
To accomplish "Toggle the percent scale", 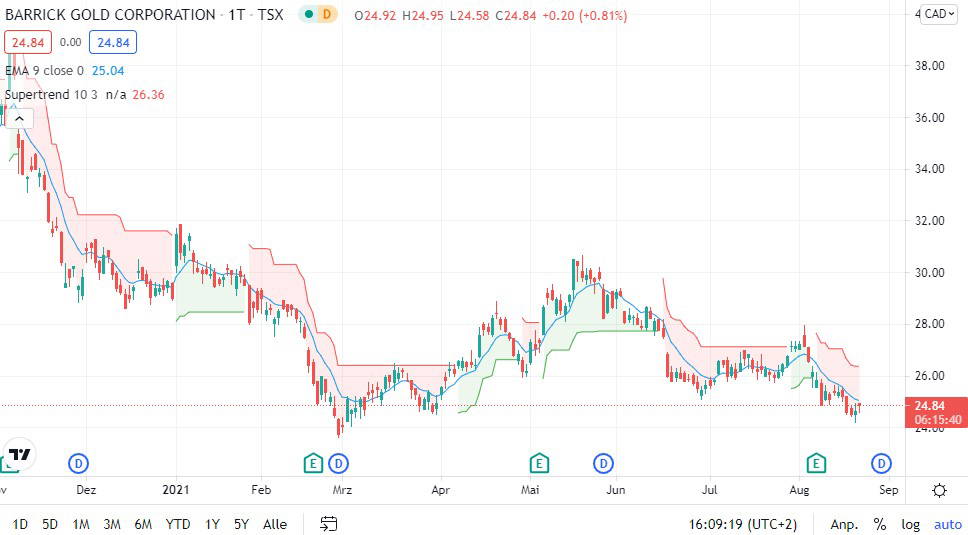I will click(880, 525).
